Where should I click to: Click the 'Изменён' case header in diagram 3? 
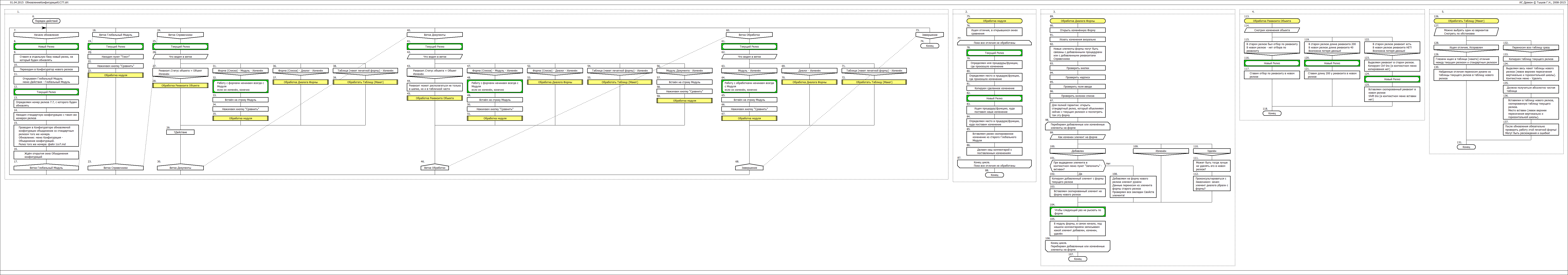1161,151
